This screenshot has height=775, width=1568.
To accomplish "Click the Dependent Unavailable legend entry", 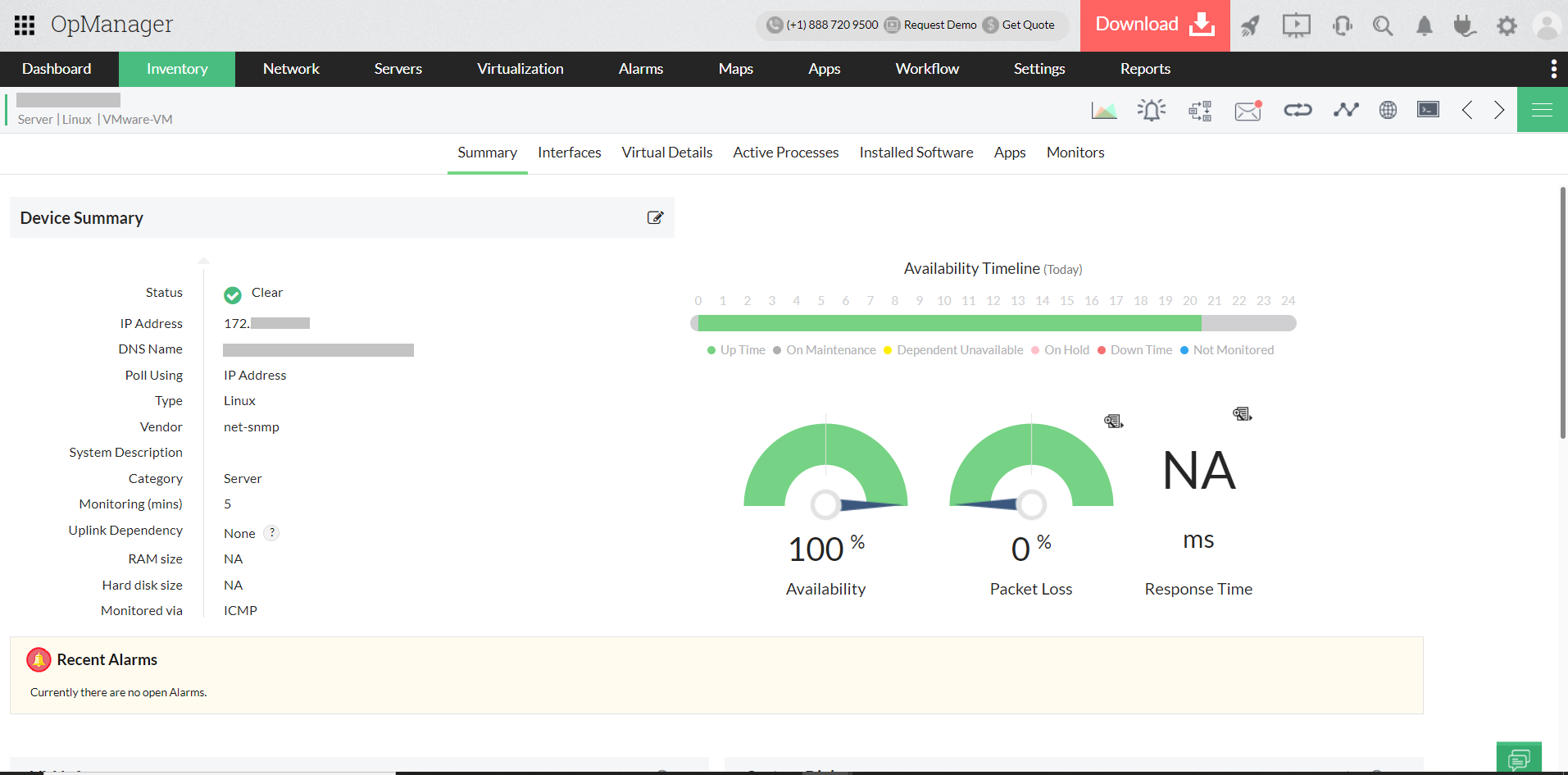I will click(953, 350).
